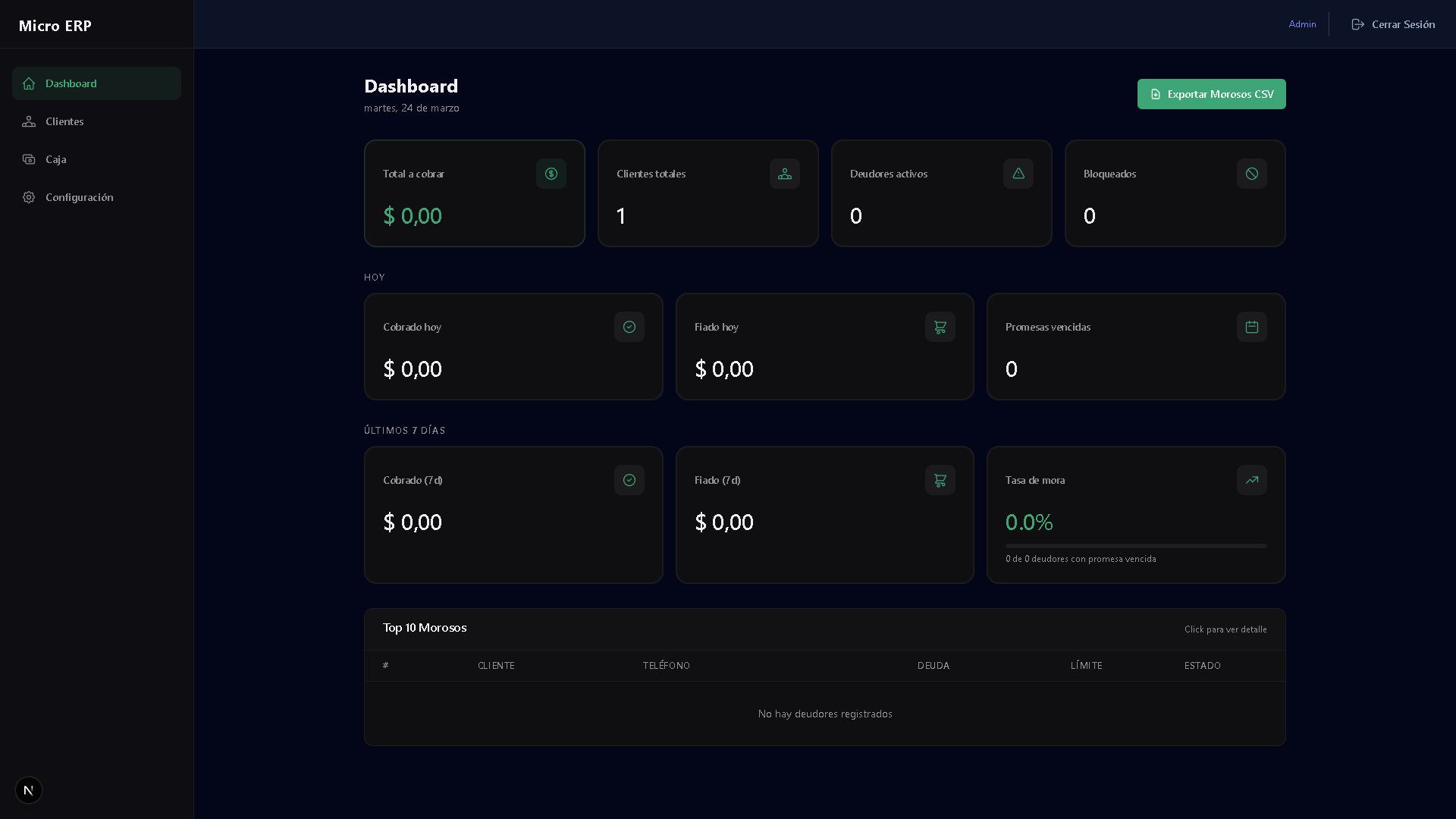Screen dimensions: 1456x819
Task: Click the checkmark icon in Cobrado hoy card
Action: click(629, 327)
